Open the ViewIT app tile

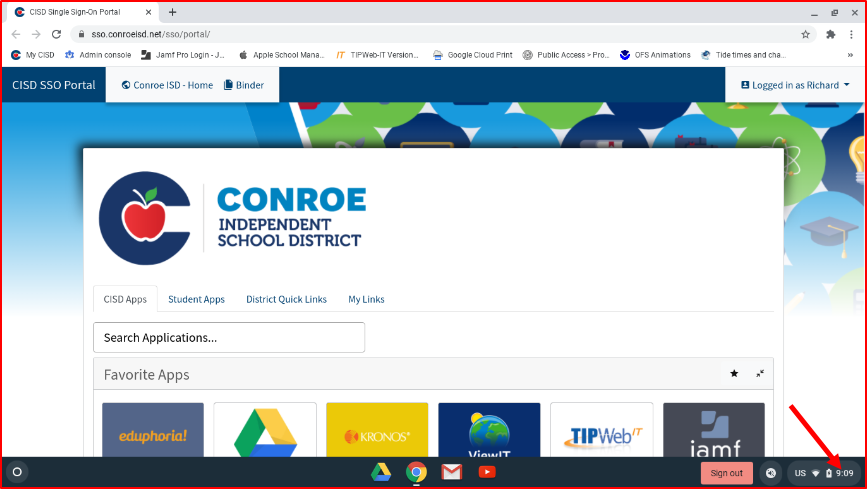tap(489, 431)
